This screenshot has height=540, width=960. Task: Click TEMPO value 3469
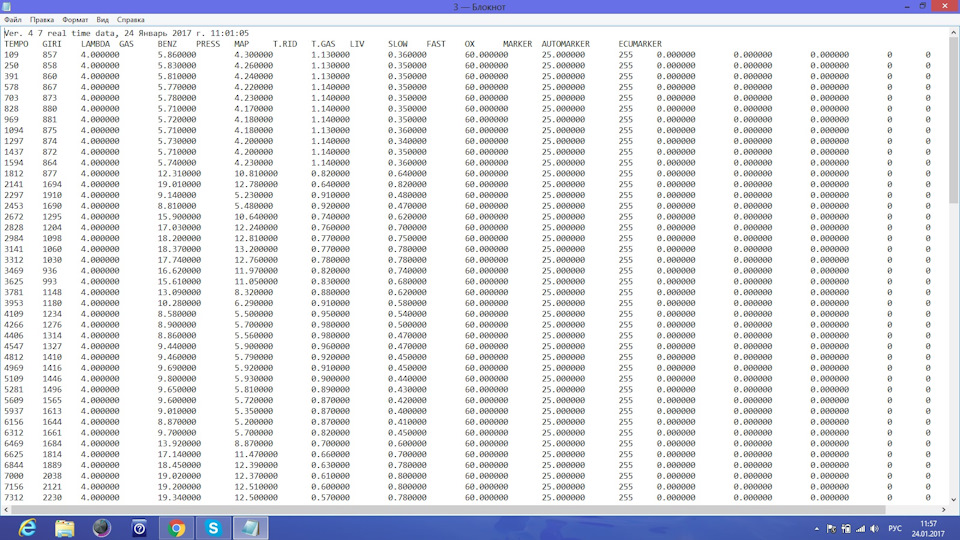click(x=13, y=271)
